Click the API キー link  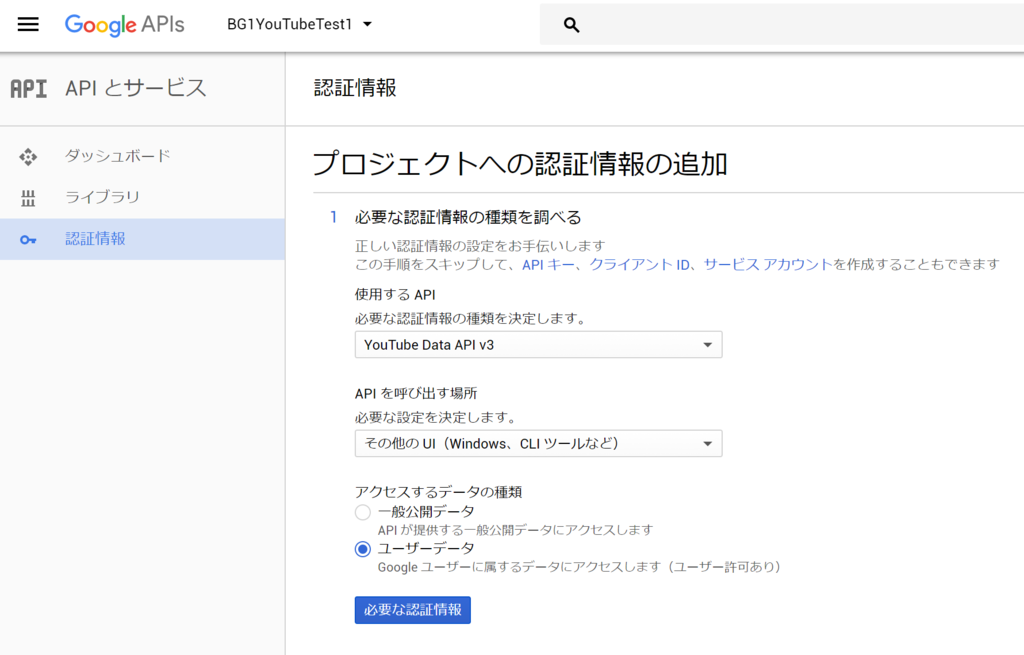[x=548, y=264]
